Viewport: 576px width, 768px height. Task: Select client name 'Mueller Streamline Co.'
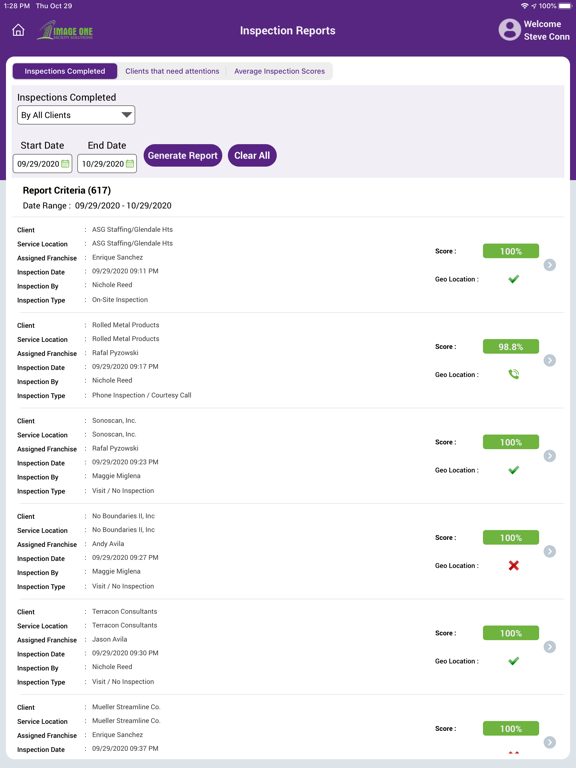coord(126,707)
